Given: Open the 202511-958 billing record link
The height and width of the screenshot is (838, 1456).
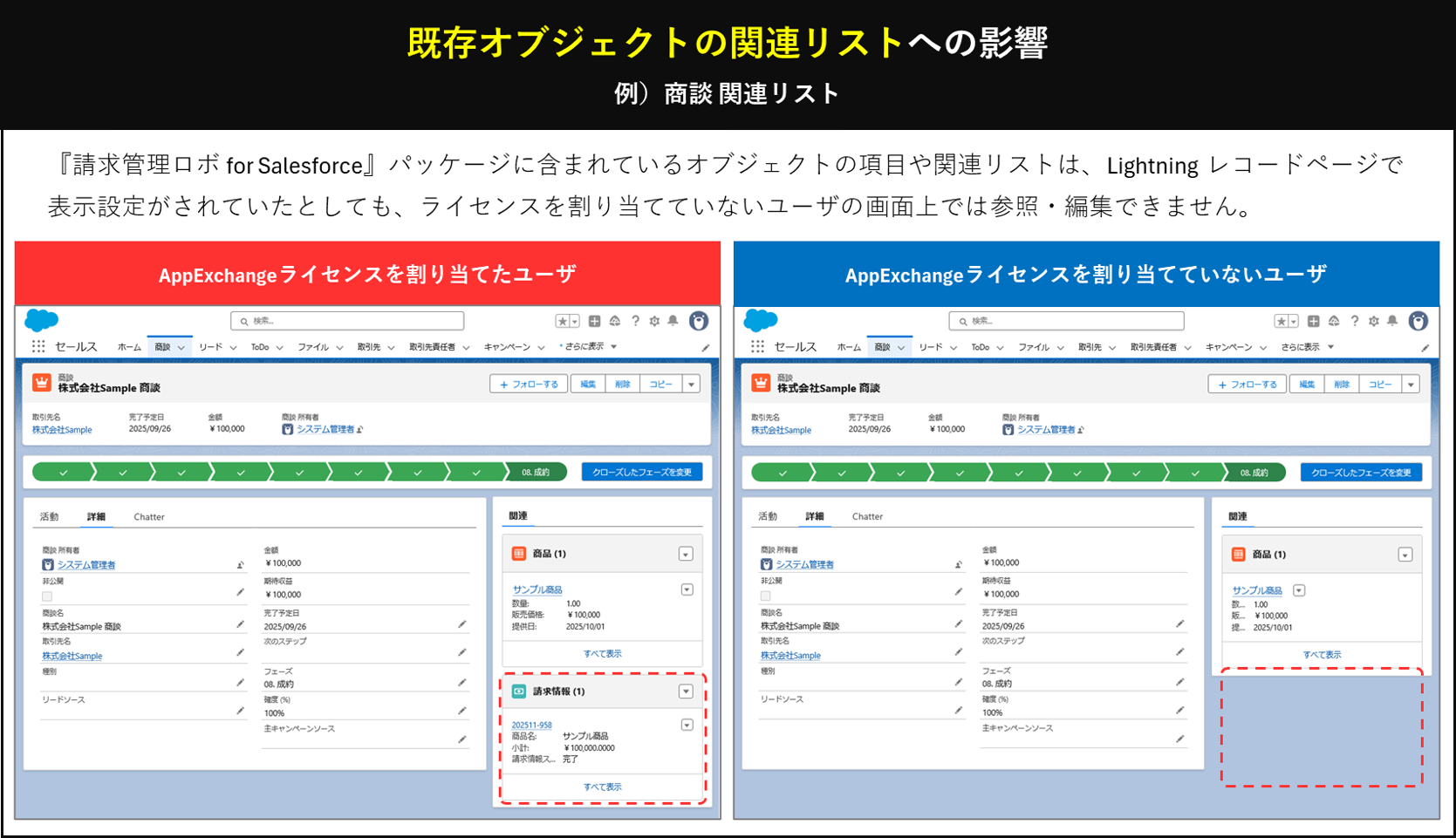Looking at the screenshot, I should [531, 725].
